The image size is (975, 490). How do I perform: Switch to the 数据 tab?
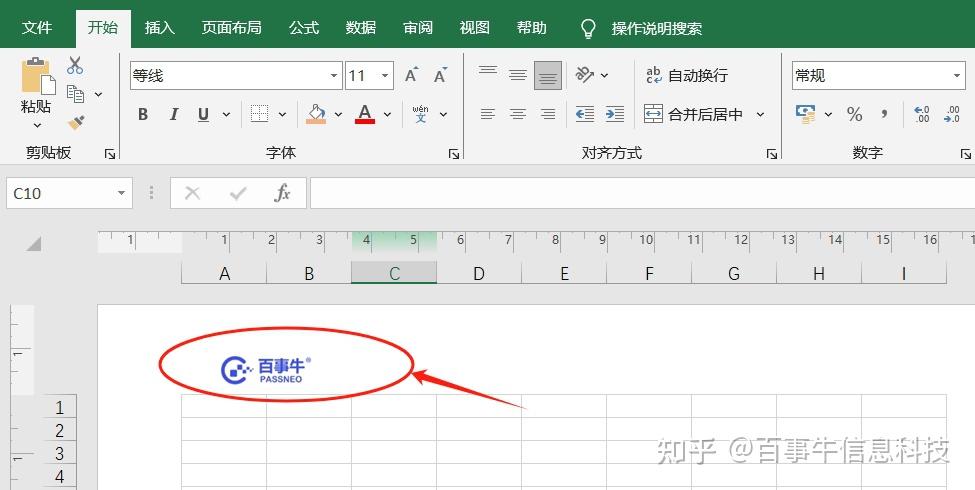[x=361, y=28]
